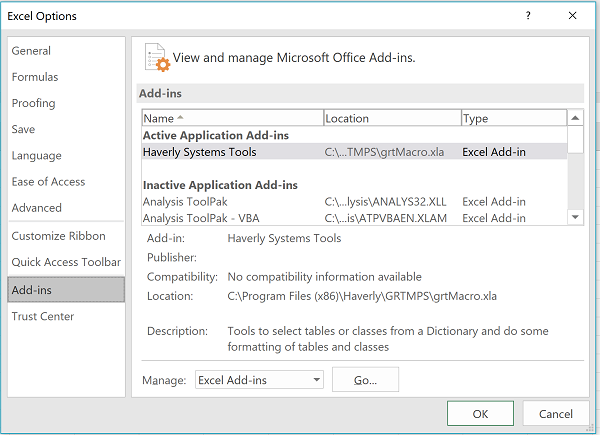The image size is (600, 435).
Task: Click the Location column header
Action: 391,118
